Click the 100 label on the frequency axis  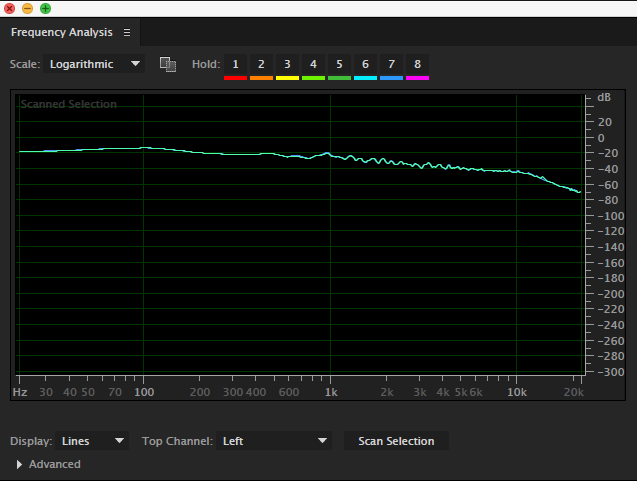tap(144, 392)
